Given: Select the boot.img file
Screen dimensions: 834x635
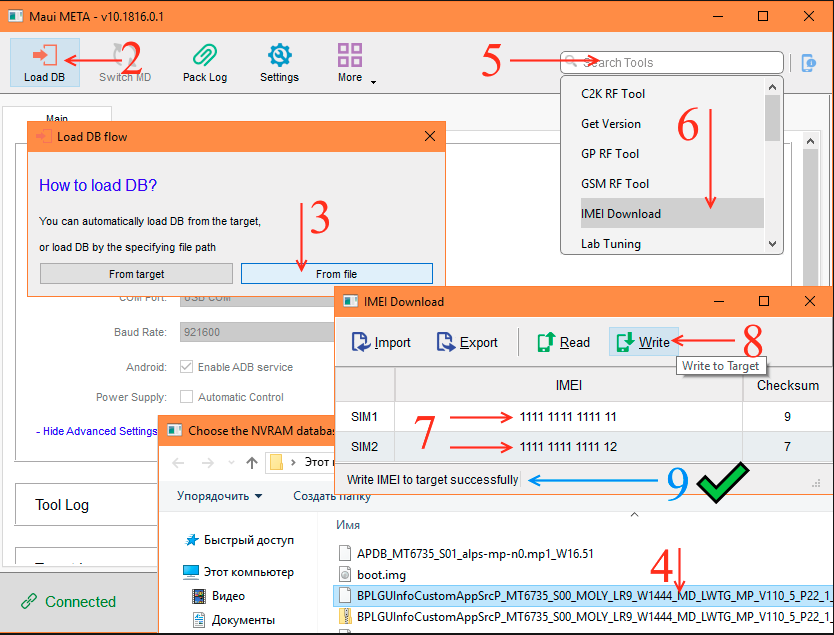Looking at the screenshot, I should pyautogui.click(x=381, y=575).
